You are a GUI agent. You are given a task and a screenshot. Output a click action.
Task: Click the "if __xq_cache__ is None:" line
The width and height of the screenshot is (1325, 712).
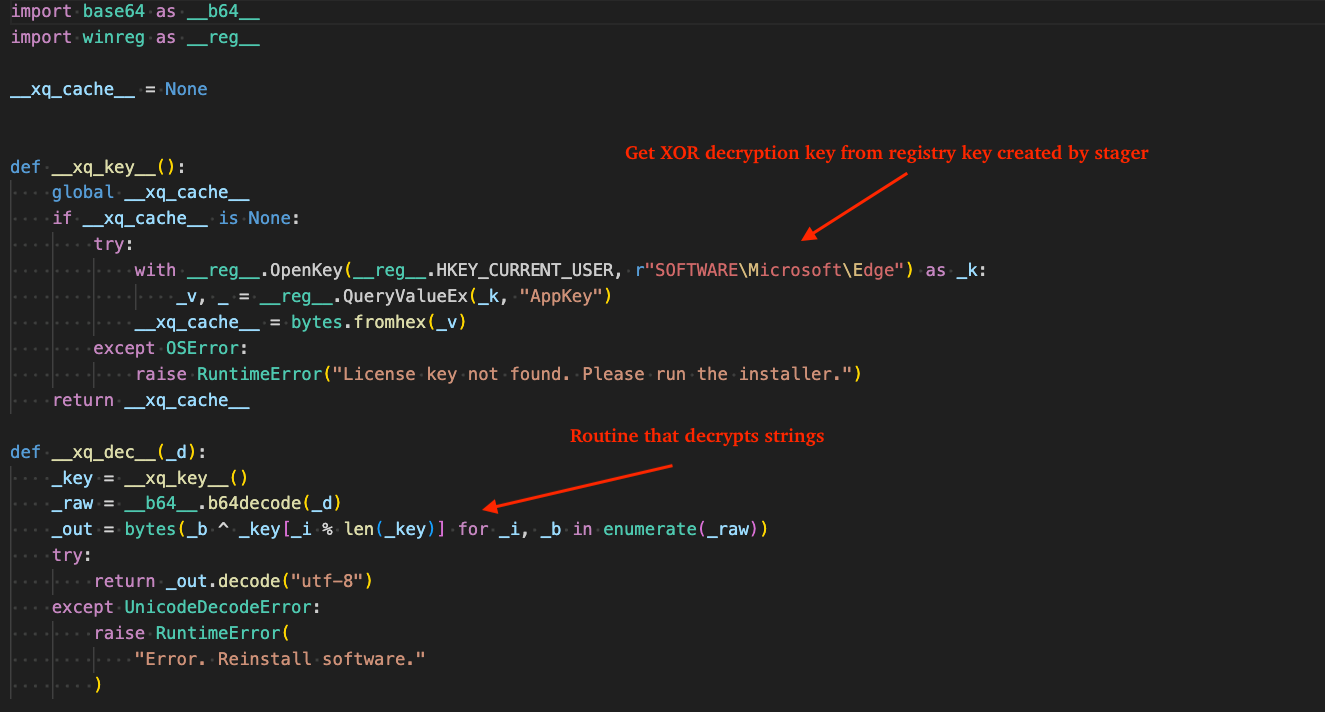(x=176, y=218)
